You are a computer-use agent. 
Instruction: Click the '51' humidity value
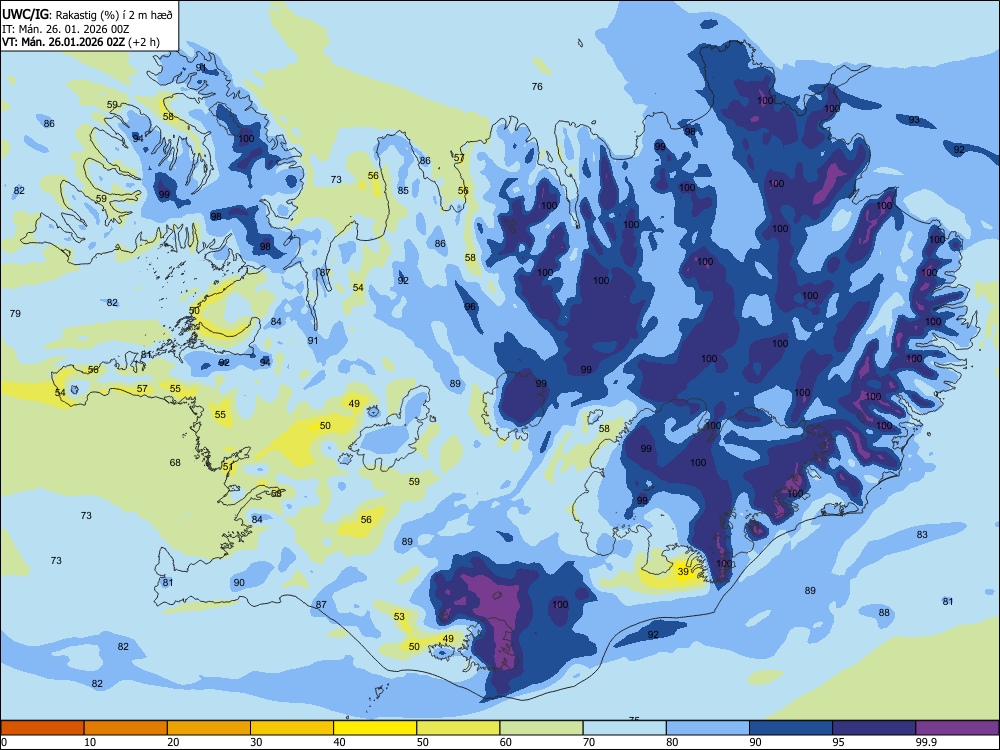pyautogui.click(x=228, y=467)
